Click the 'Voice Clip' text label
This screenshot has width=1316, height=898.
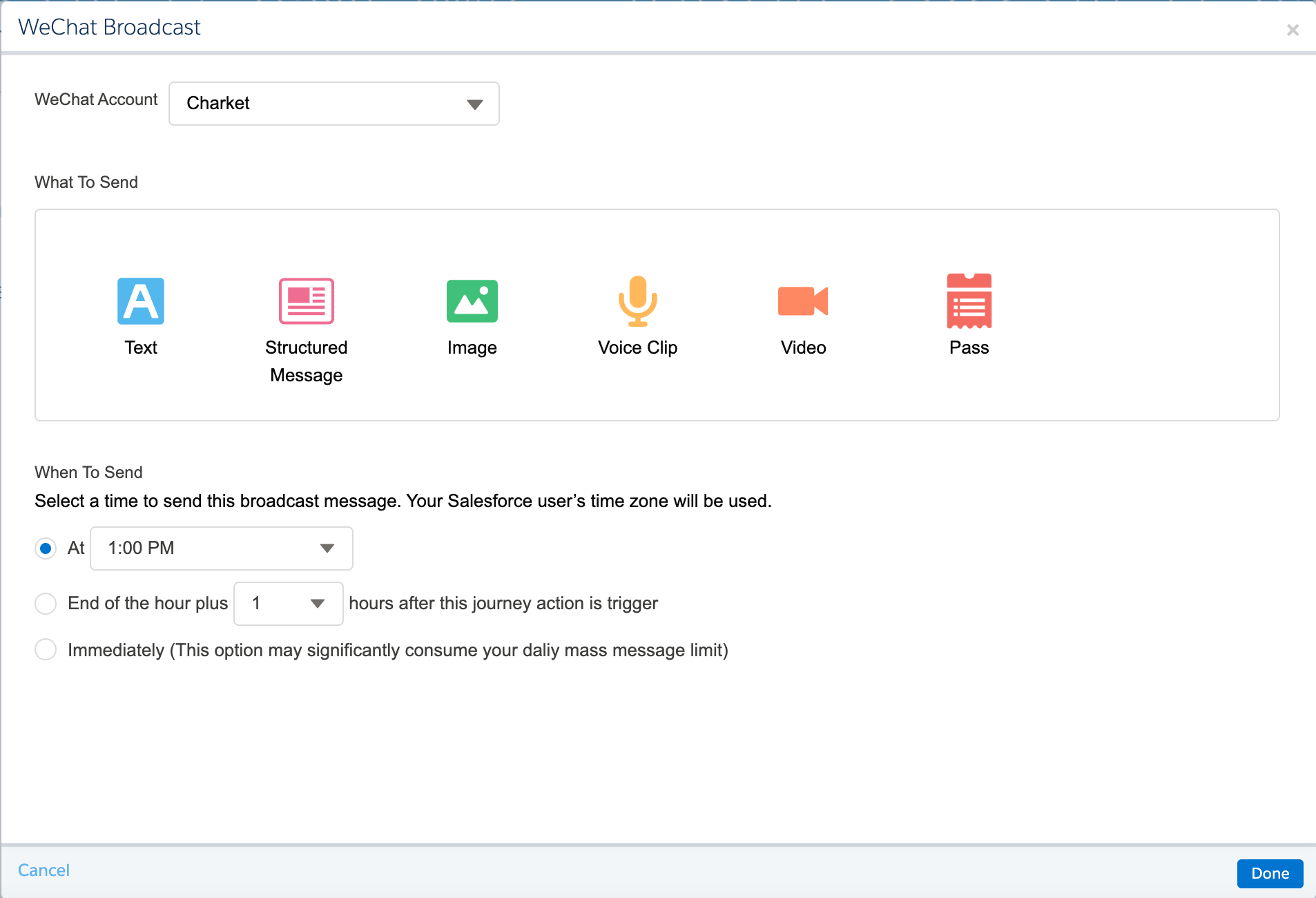[x=637, y=347]
